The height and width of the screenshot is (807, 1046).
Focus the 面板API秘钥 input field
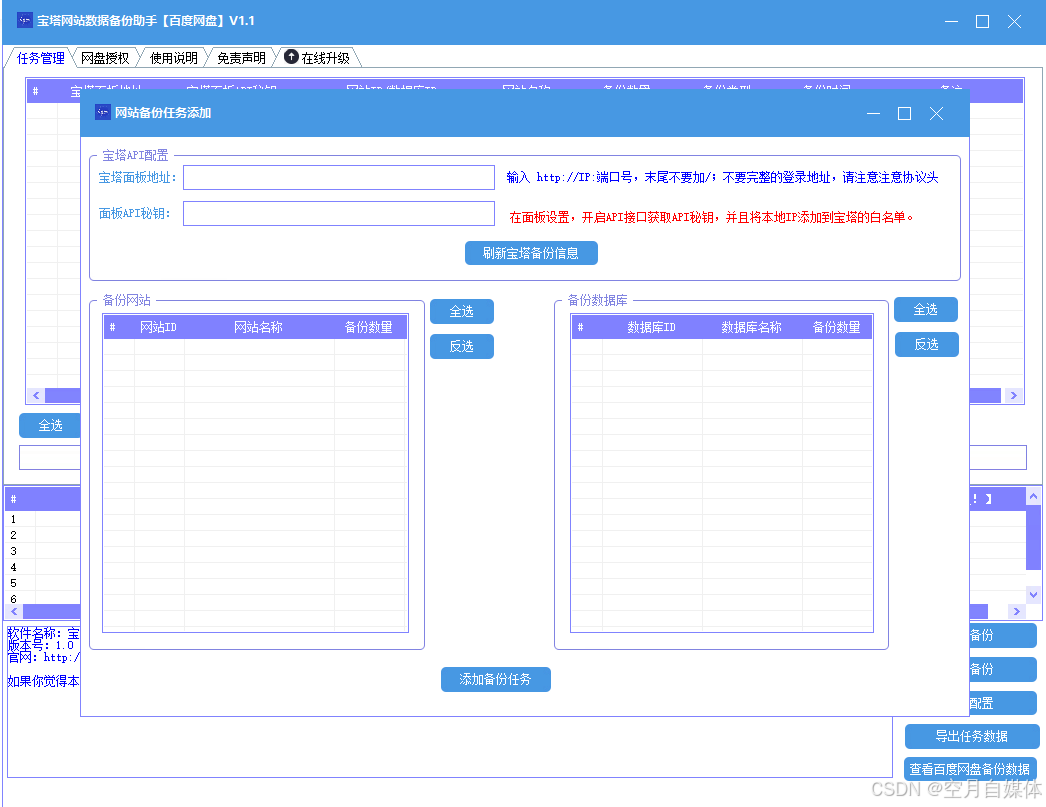click(x=339, y=213)
